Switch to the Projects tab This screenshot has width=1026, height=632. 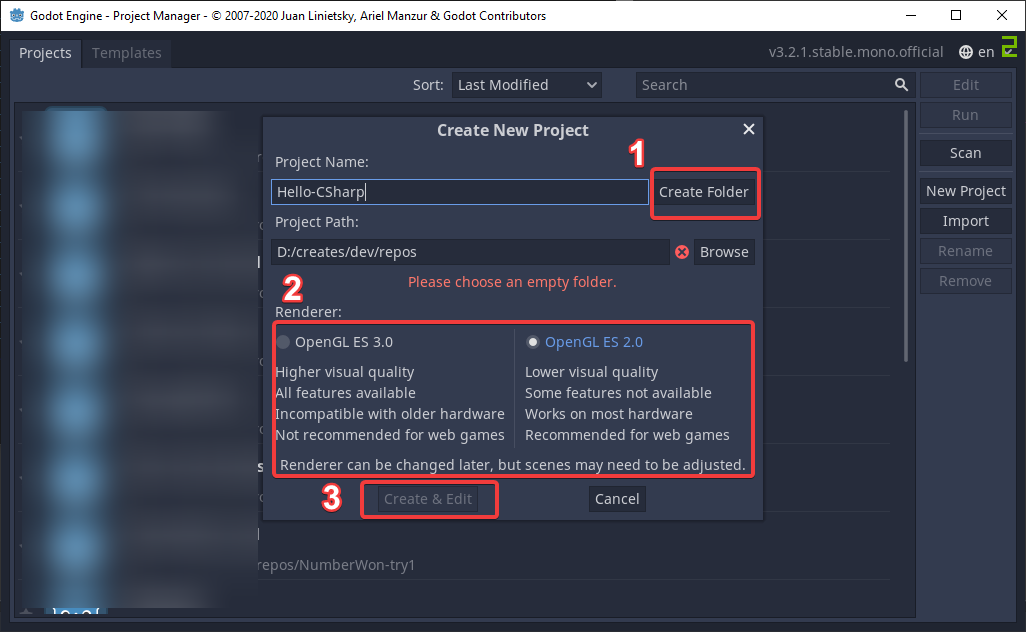(45, 53)
